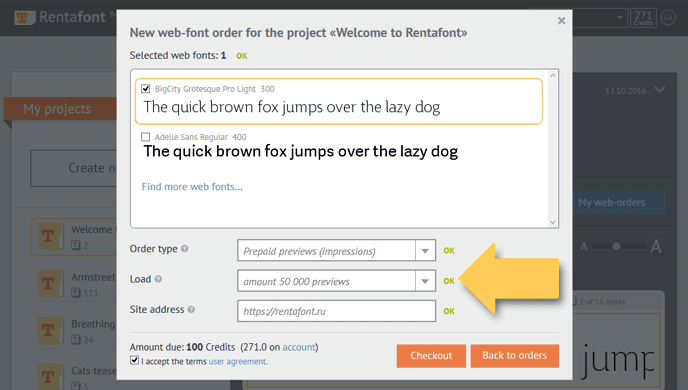Click the Load help question icon
Viewport: 688px width, 390px height.
click(x=158, y=279)
